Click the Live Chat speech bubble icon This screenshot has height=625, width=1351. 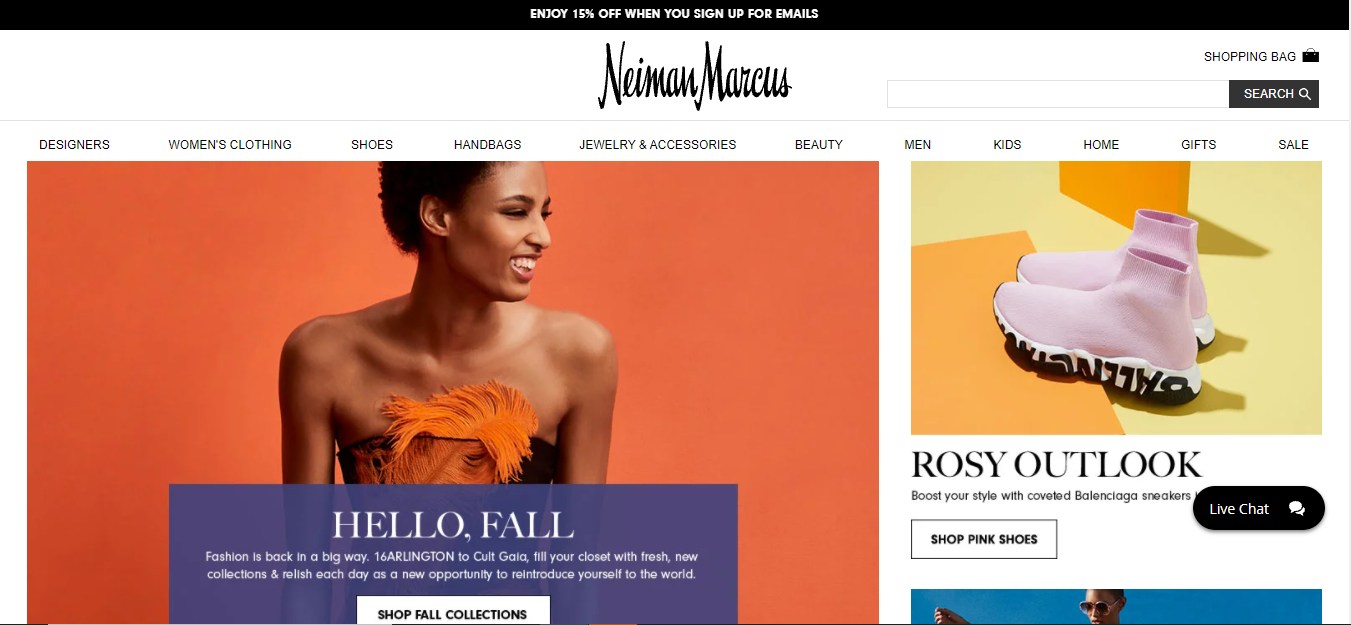point(1297,508)
